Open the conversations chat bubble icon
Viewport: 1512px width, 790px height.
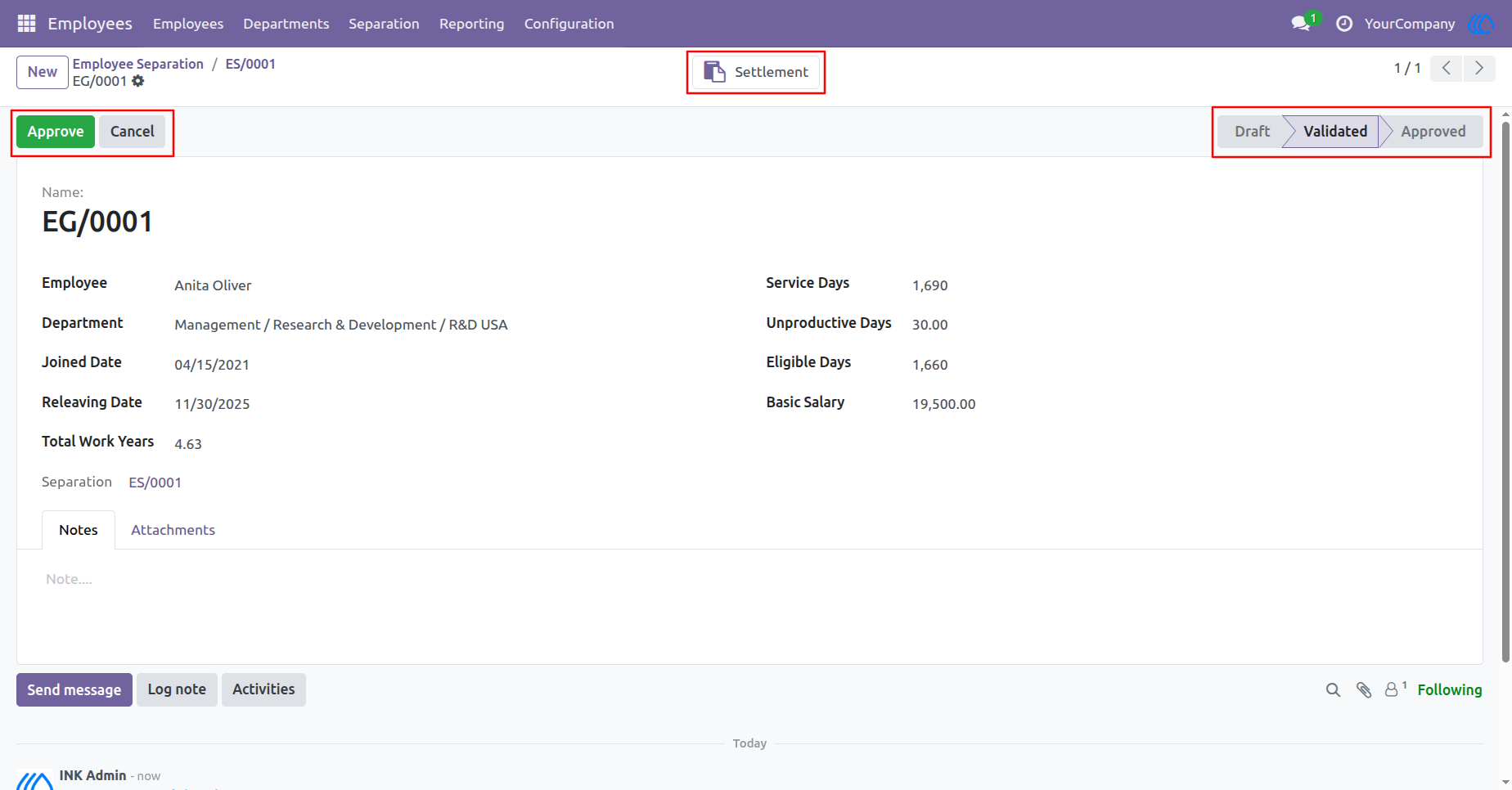(x=1301, y=24)
